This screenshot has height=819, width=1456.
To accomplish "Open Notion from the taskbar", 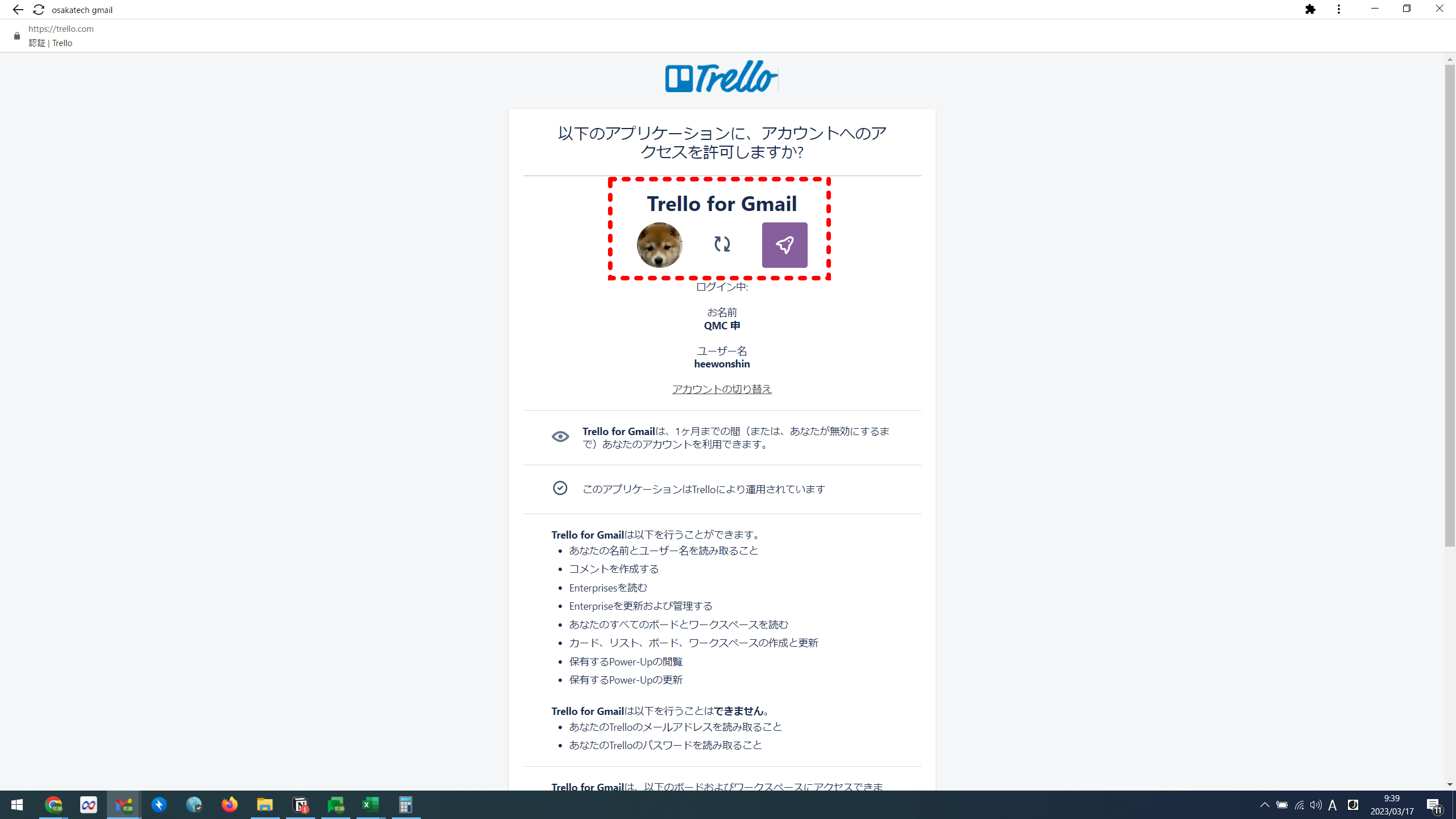I will tap(300, 805).
